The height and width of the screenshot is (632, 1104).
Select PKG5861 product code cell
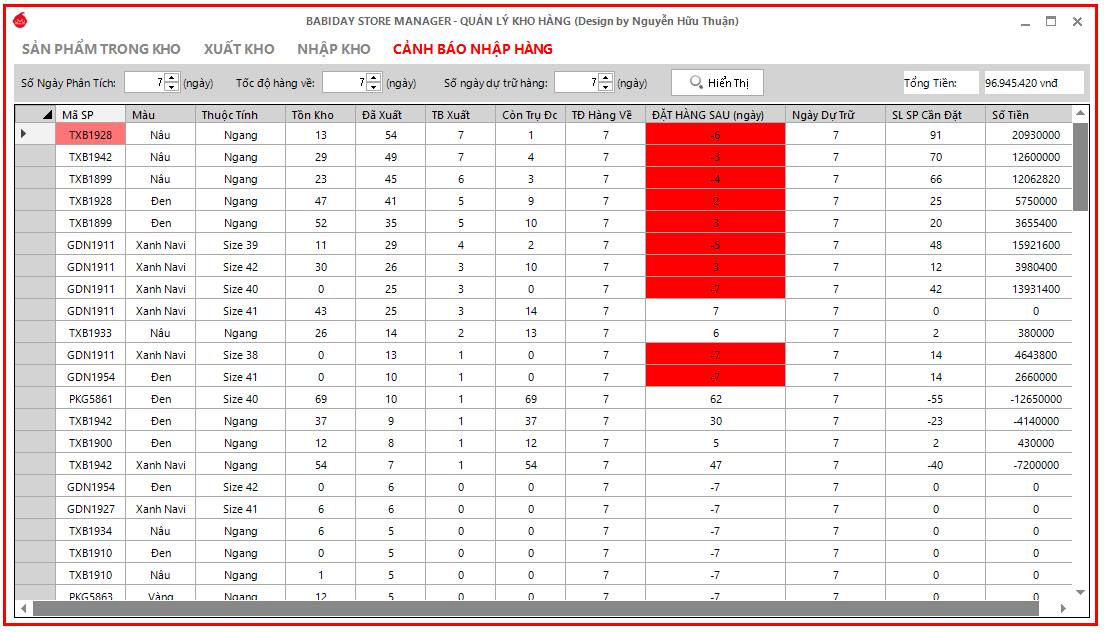[90, 399]
